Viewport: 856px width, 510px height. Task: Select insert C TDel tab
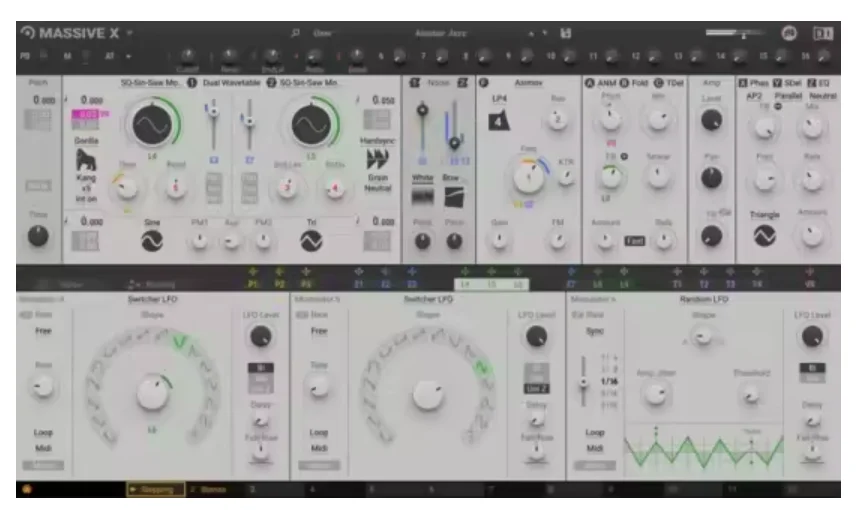pos(669,83)
